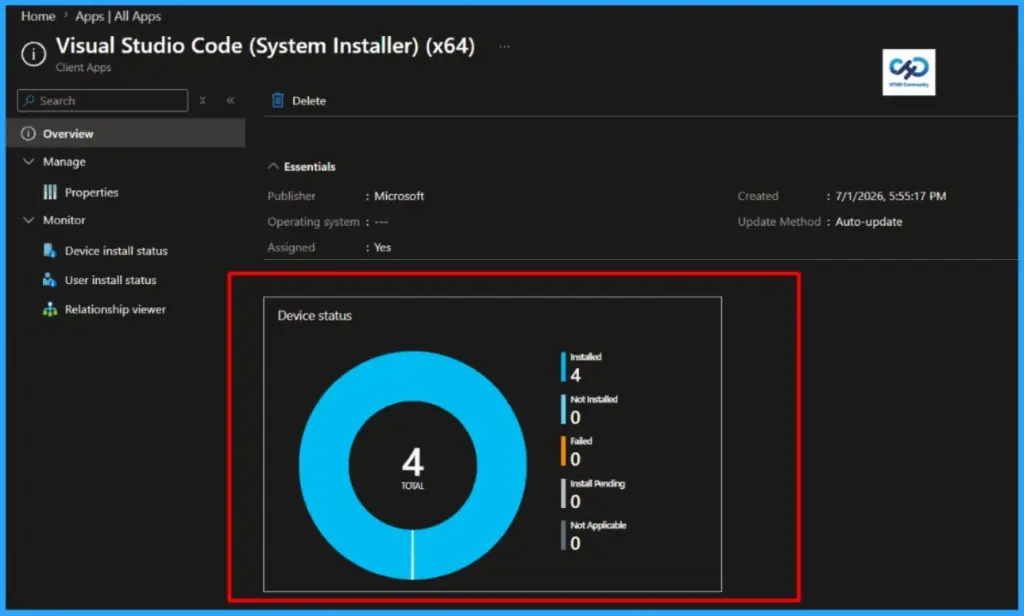Click the blue Installed legend color bar
Image resolution: width=1024 pixels, height=616 pixels.
coord(563,367)
